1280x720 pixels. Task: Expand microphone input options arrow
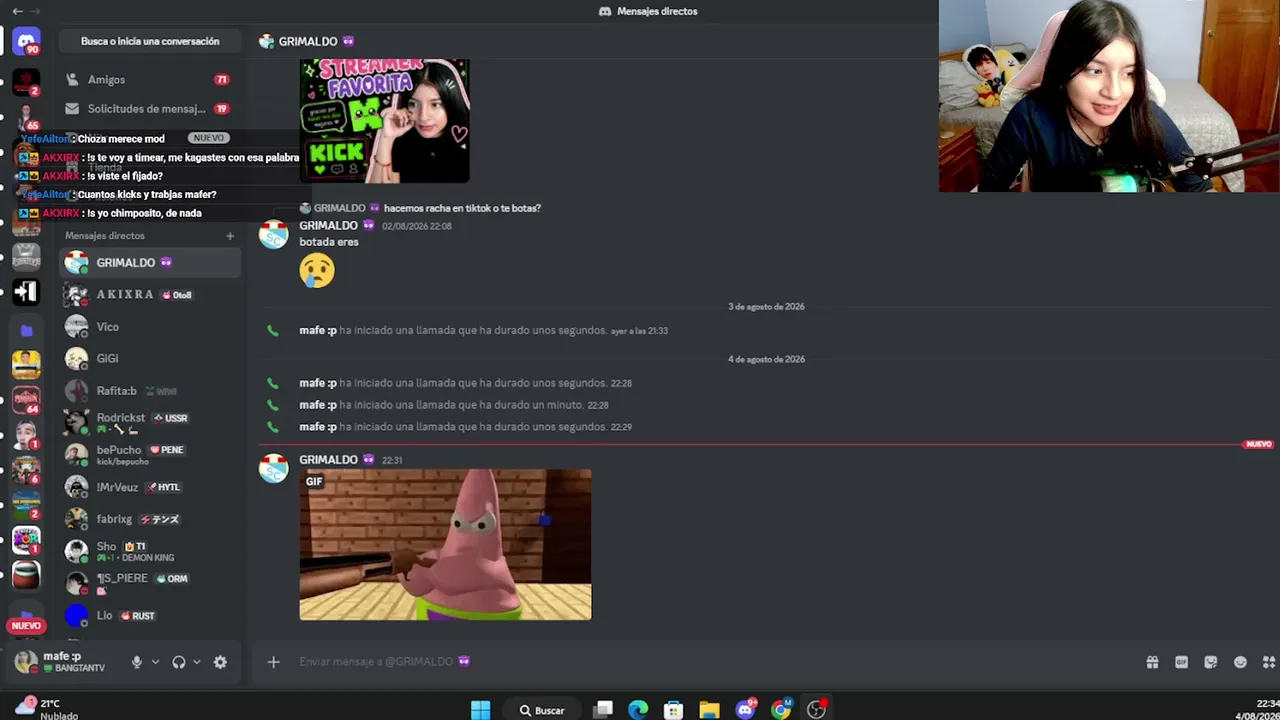coord(155,662)
